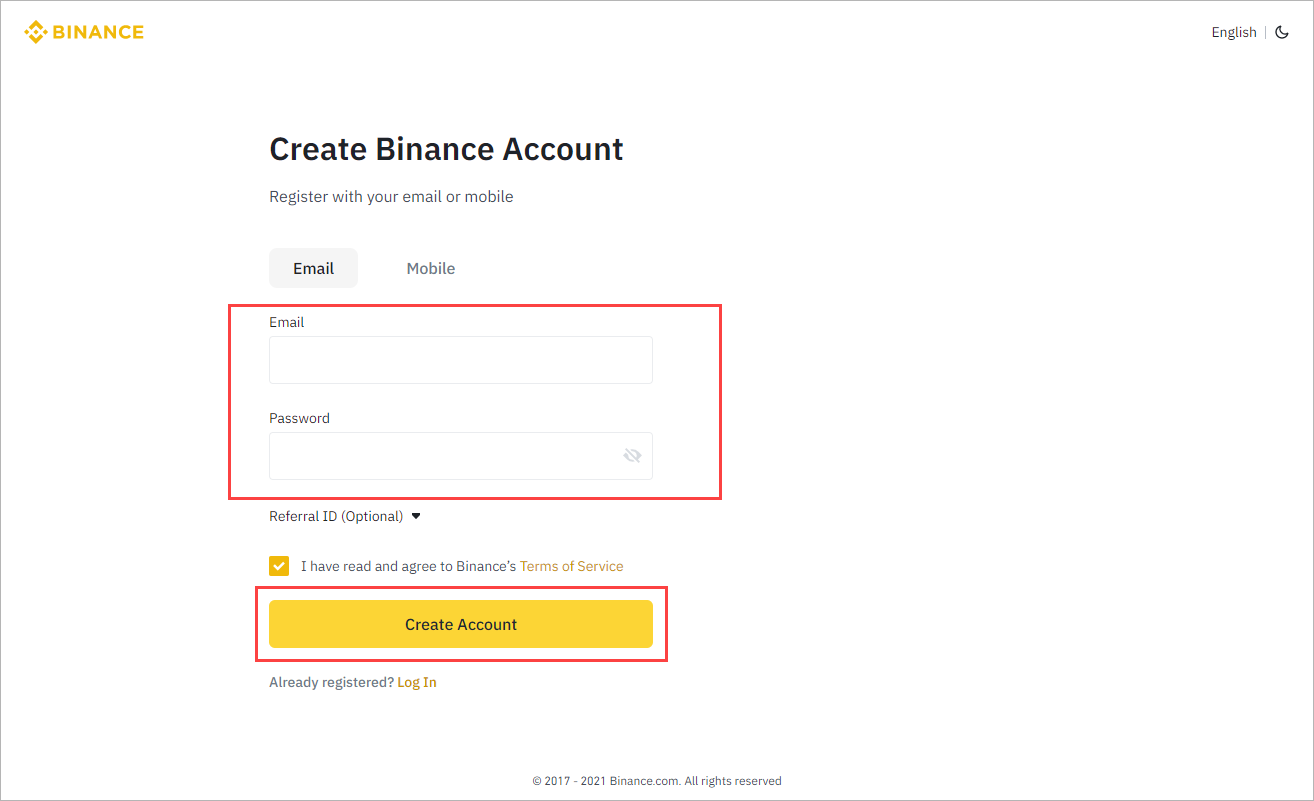
Task: Click the Binance logo
Action: tap(84, 32)
